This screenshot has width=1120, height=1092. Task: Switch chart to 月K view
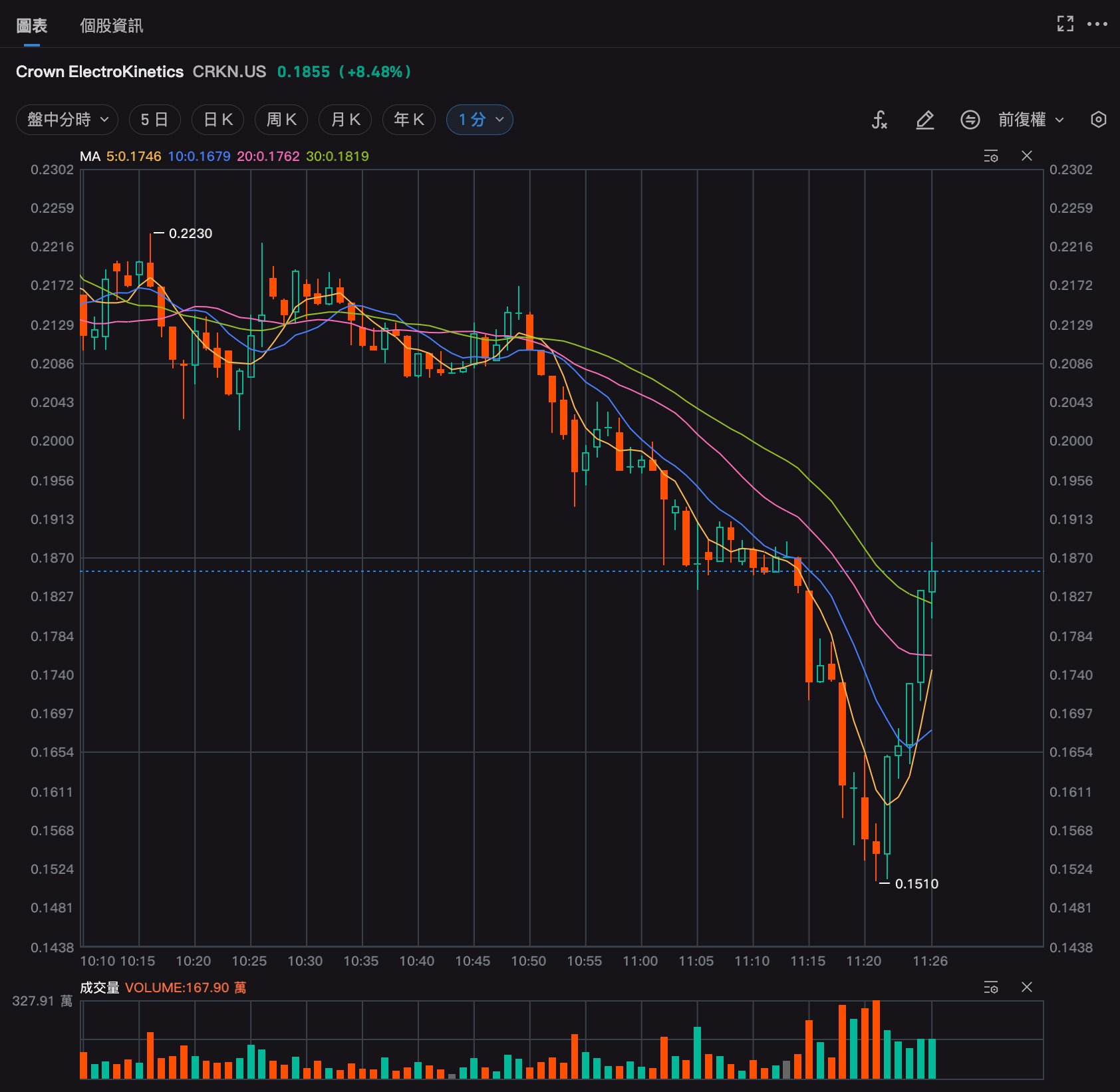[x=345, y=120]
